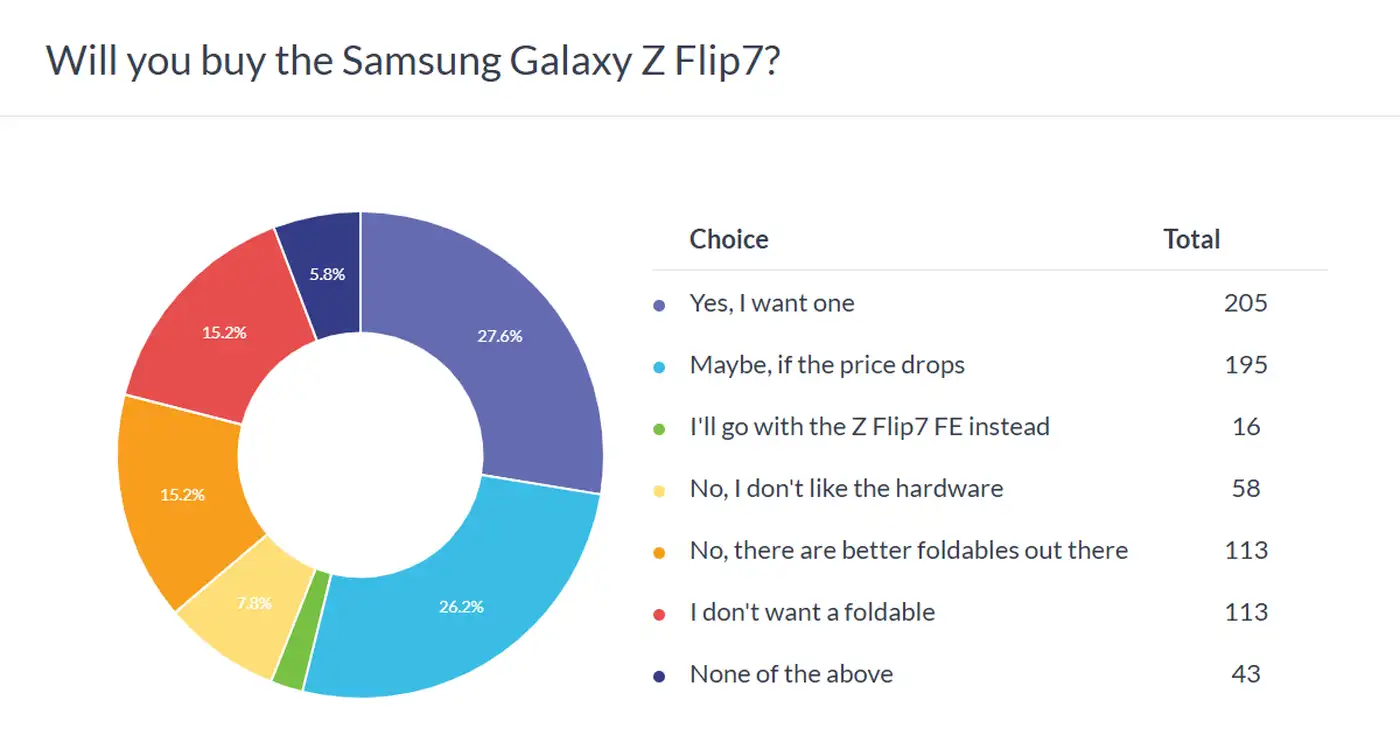This screenshot has width=1400, height=735.
Task: Click the total value 205
Action: [1245, 303]
